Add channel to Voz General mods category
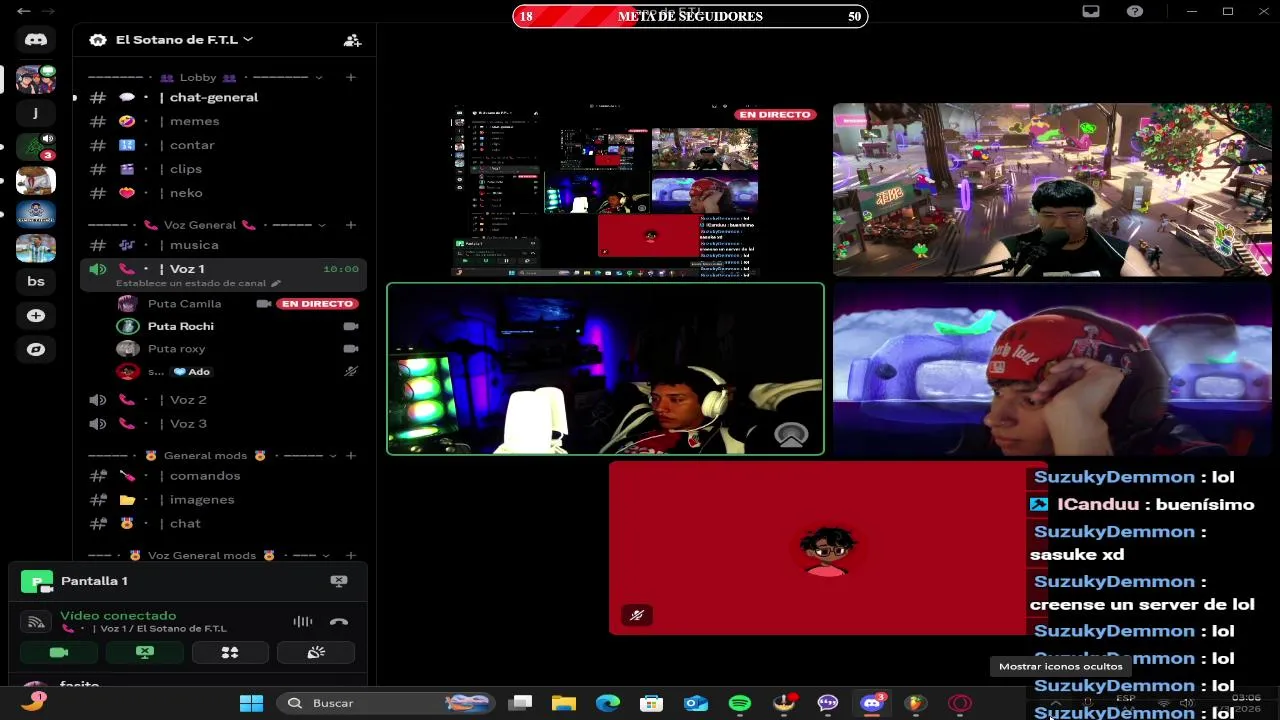Screen dimensions: 1280x720 [x=351, y=555]
